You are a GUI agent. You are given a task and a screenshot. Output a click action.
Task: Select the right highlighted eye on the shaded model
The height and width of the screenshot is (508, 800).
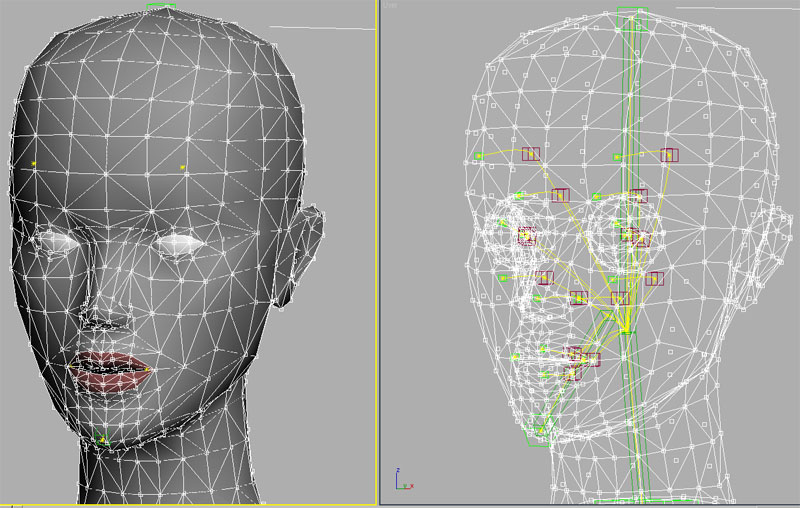(x=180, y=242)
